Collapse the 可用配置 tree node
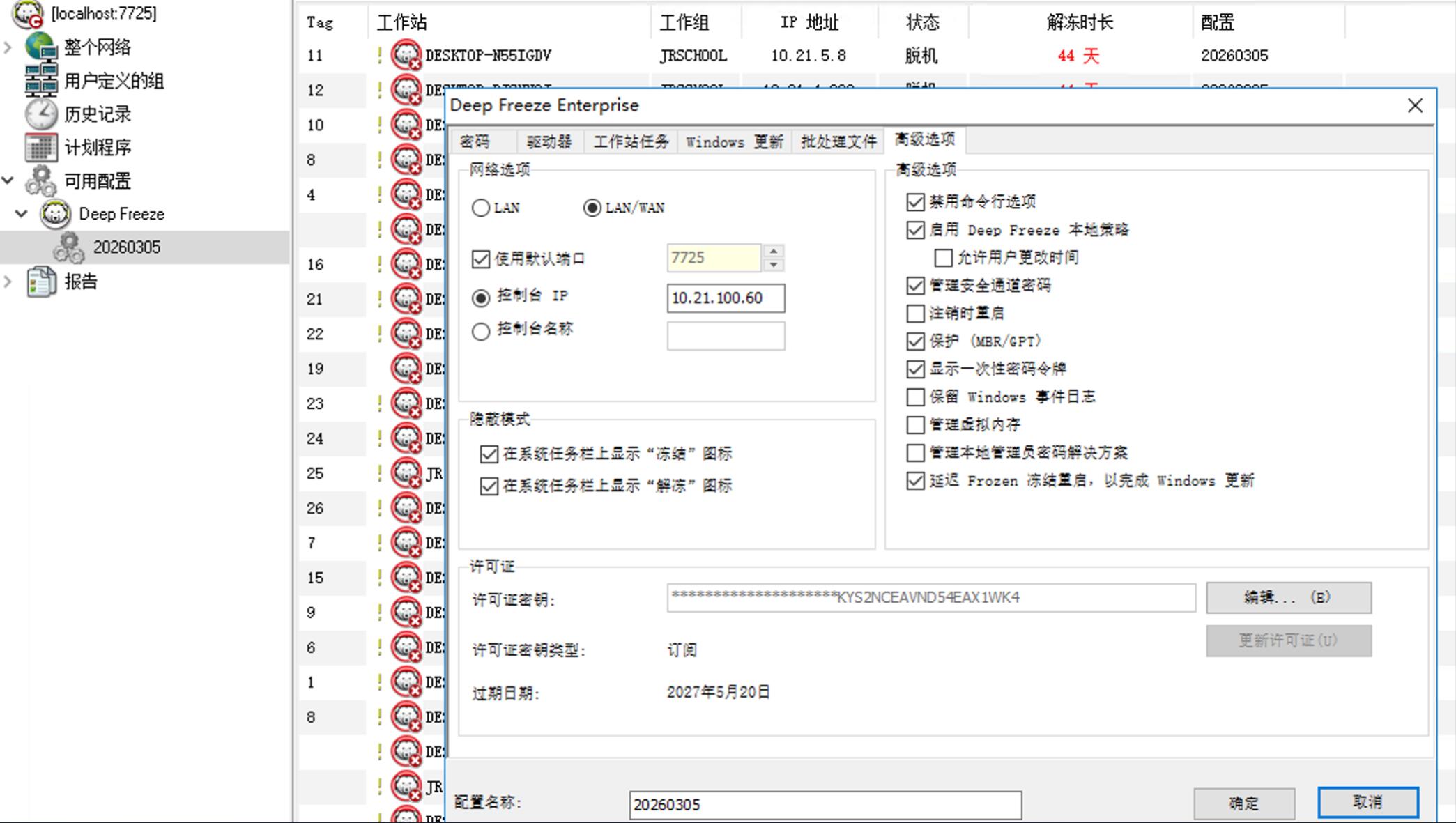Screen dimensions: 1456x823 coord(8,180)
